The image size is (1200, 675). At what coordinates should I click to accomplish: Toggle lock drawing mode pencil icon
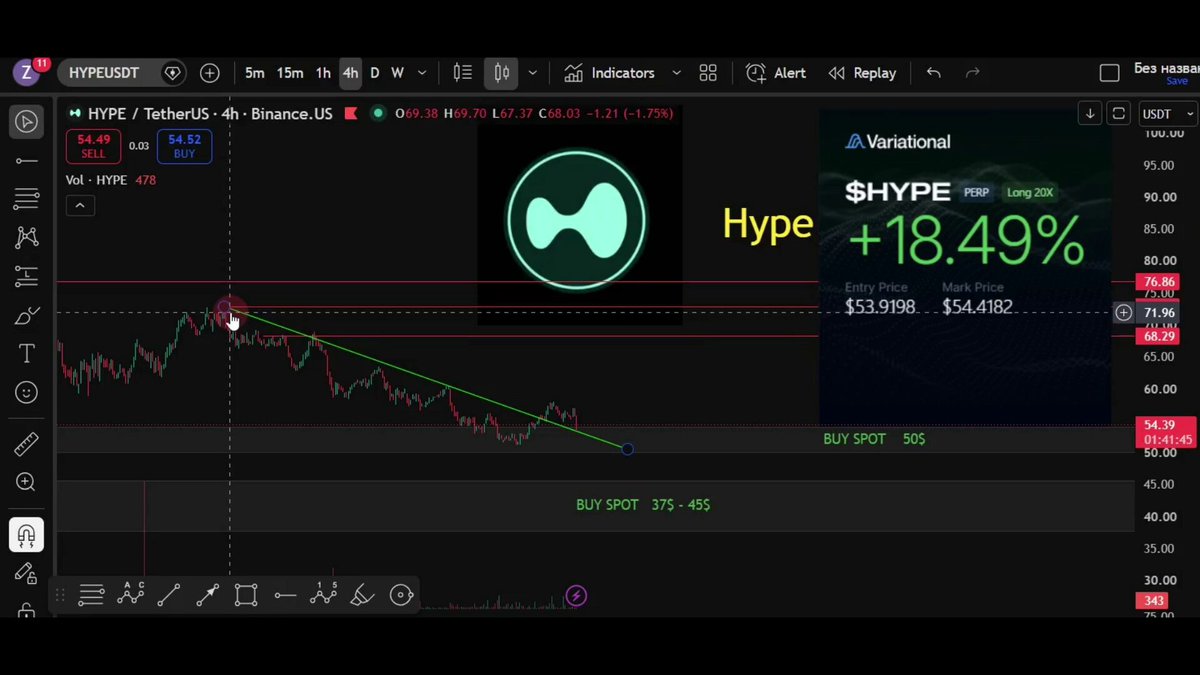click(x=27, y=574)
